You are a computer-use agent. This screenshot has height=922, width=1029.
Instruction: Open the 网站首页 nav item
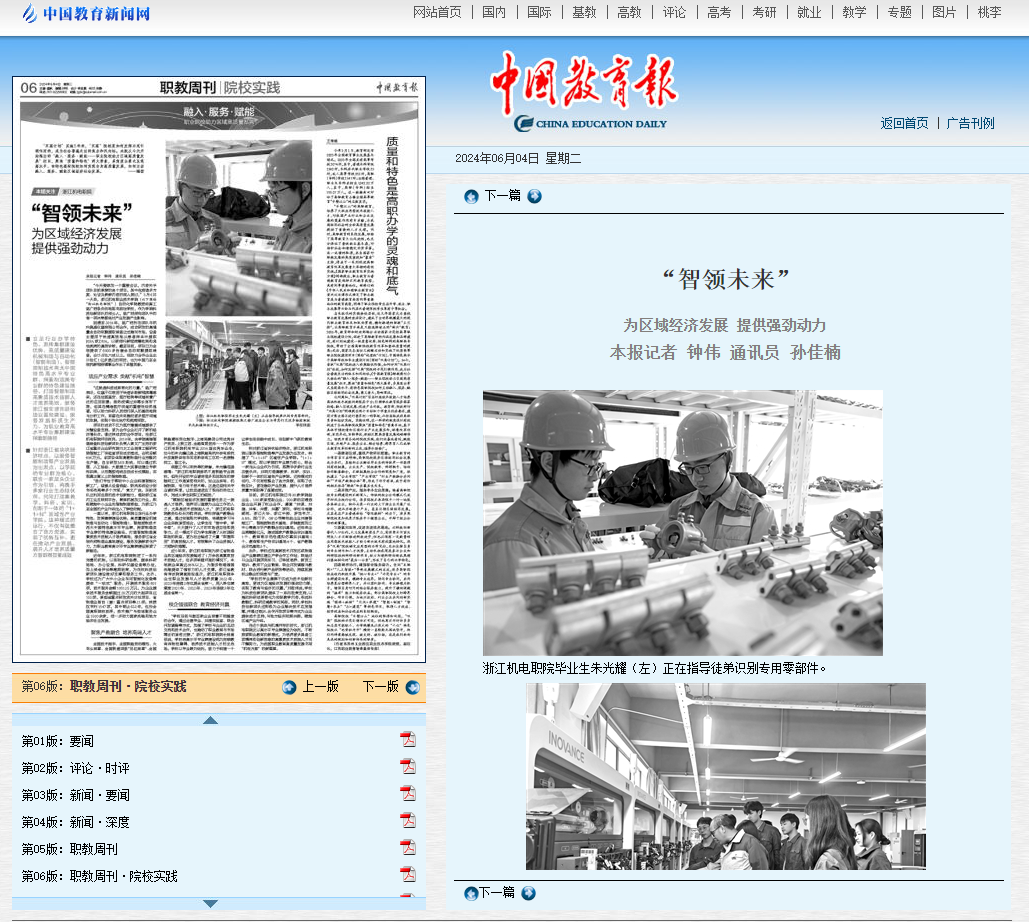pyautogui.click(x=437, y=12)
